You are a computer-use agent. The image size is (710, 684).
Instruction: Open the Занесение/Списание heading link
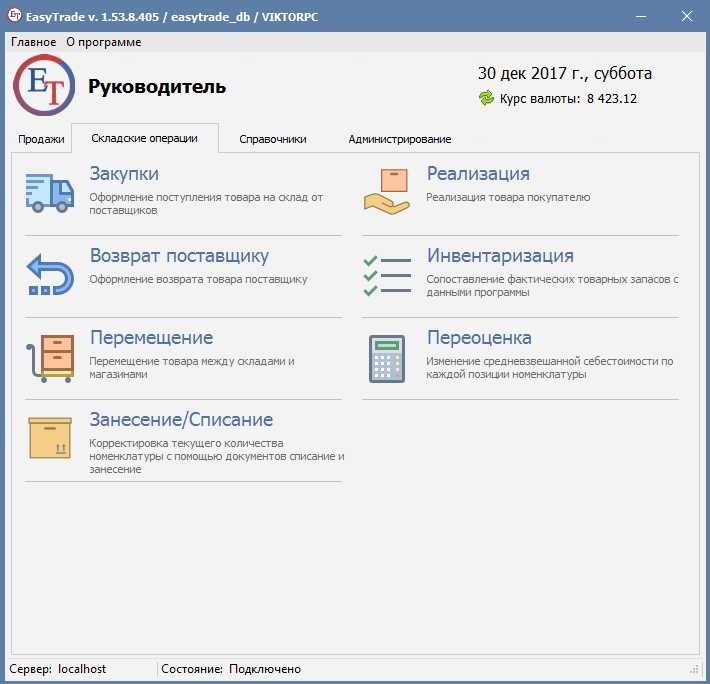tap(181, 420)
